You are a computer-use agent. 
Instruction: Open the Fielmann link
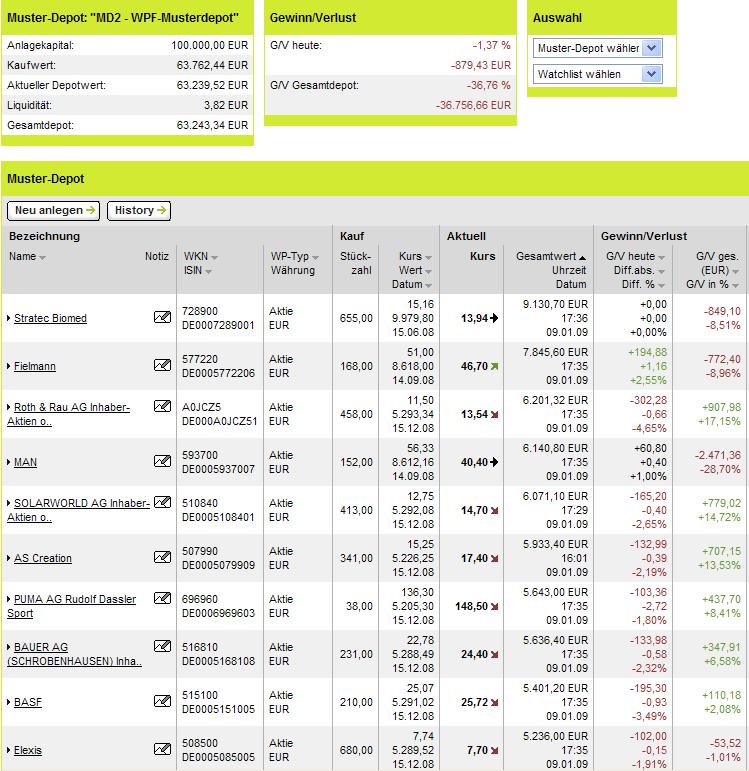point(34,366)
